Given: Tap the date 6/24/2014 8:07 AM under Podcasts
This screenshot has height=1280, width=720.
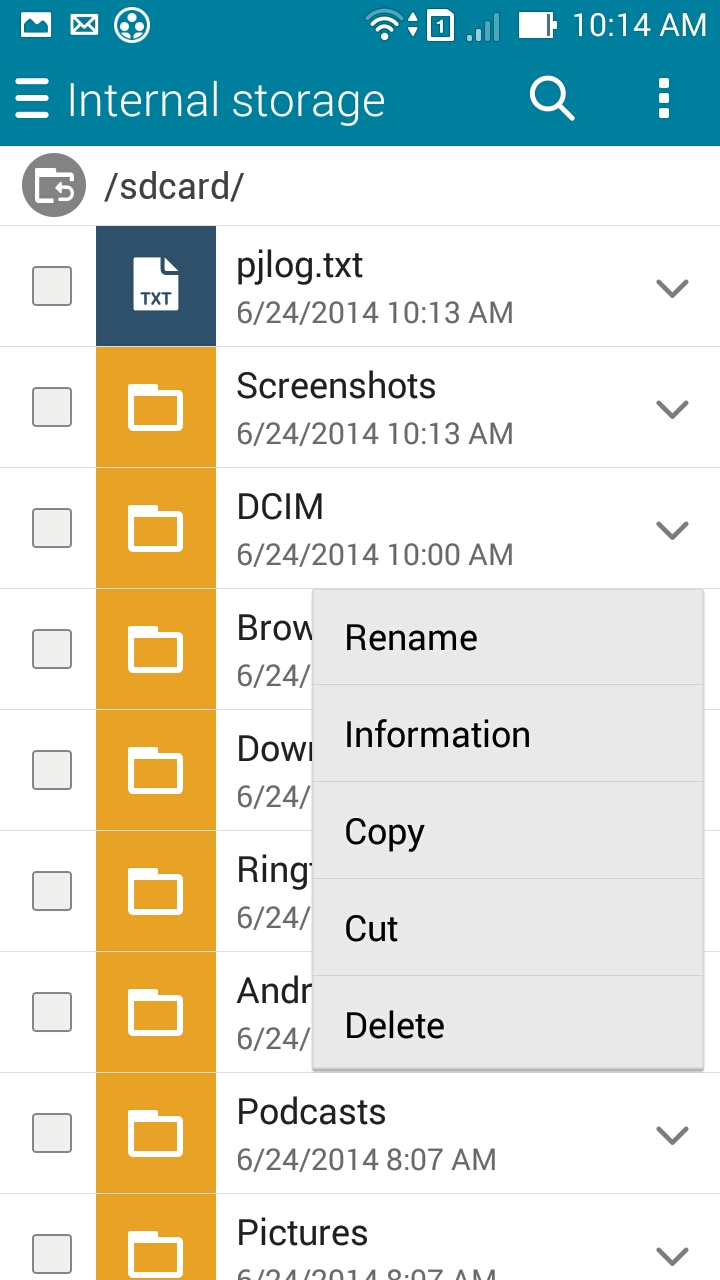Looking at the screenshot, I should pos(366,1160).
